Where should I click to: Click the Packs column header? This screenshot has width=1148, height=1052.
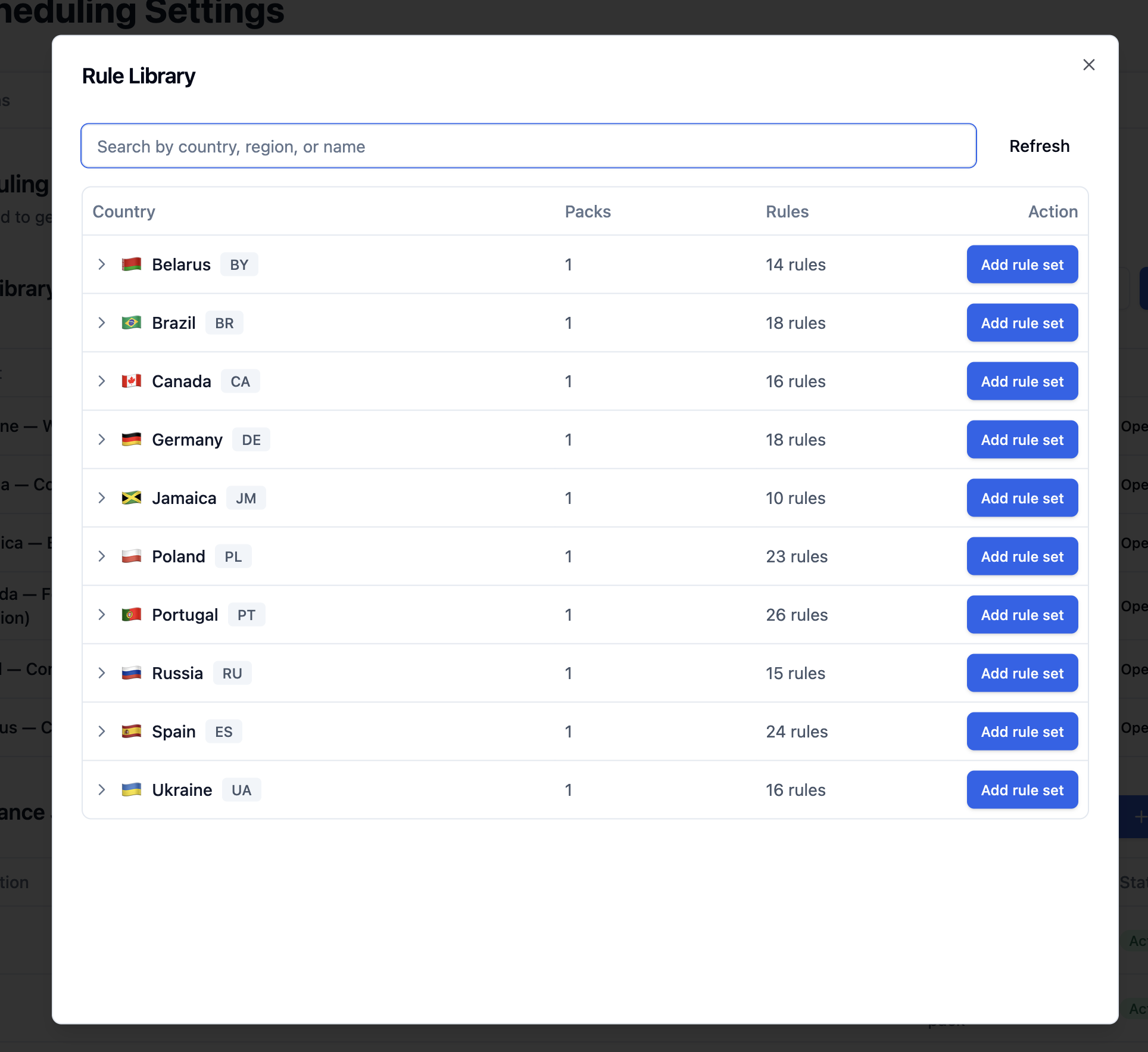[588, 211]
